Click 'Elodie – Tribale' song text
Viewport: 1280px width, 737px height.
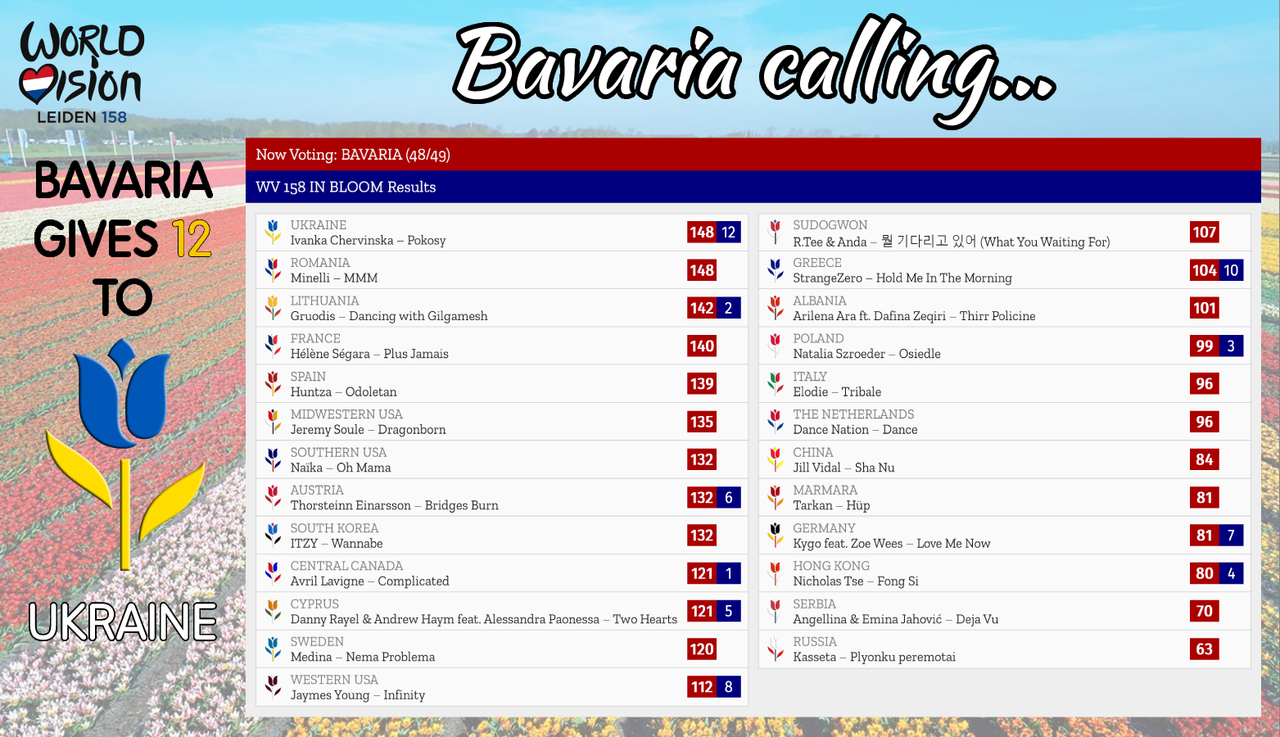tap(837, 392)
